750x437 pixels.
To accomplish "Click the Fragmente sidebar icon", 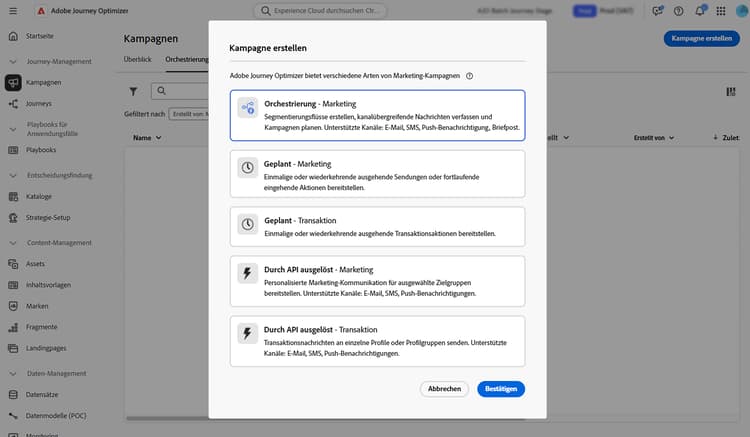I will point(13,327).
